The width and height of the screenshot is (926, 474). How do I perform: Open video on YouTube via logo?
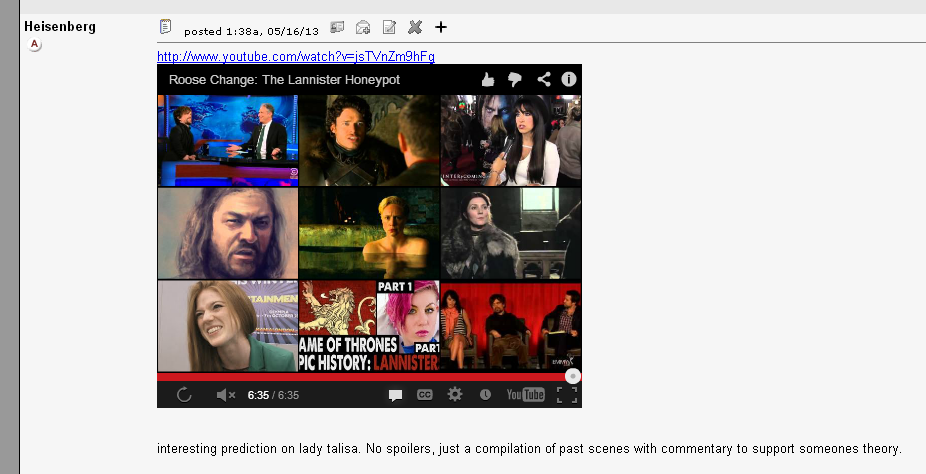(x=526, y=395)
